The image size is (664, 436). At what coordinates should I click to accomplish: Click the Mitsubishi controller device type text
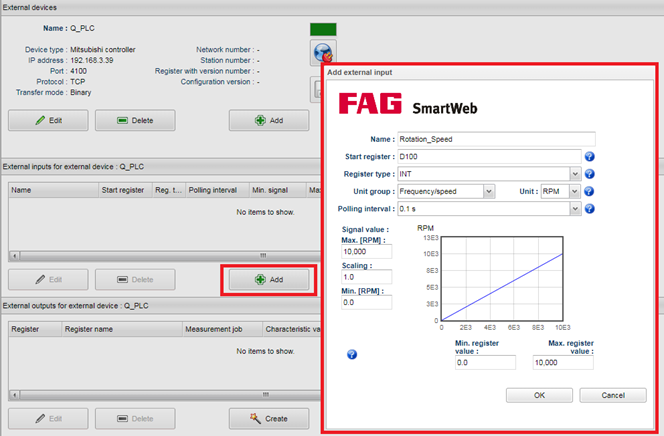pyautogui.click(x=102, y=50)
